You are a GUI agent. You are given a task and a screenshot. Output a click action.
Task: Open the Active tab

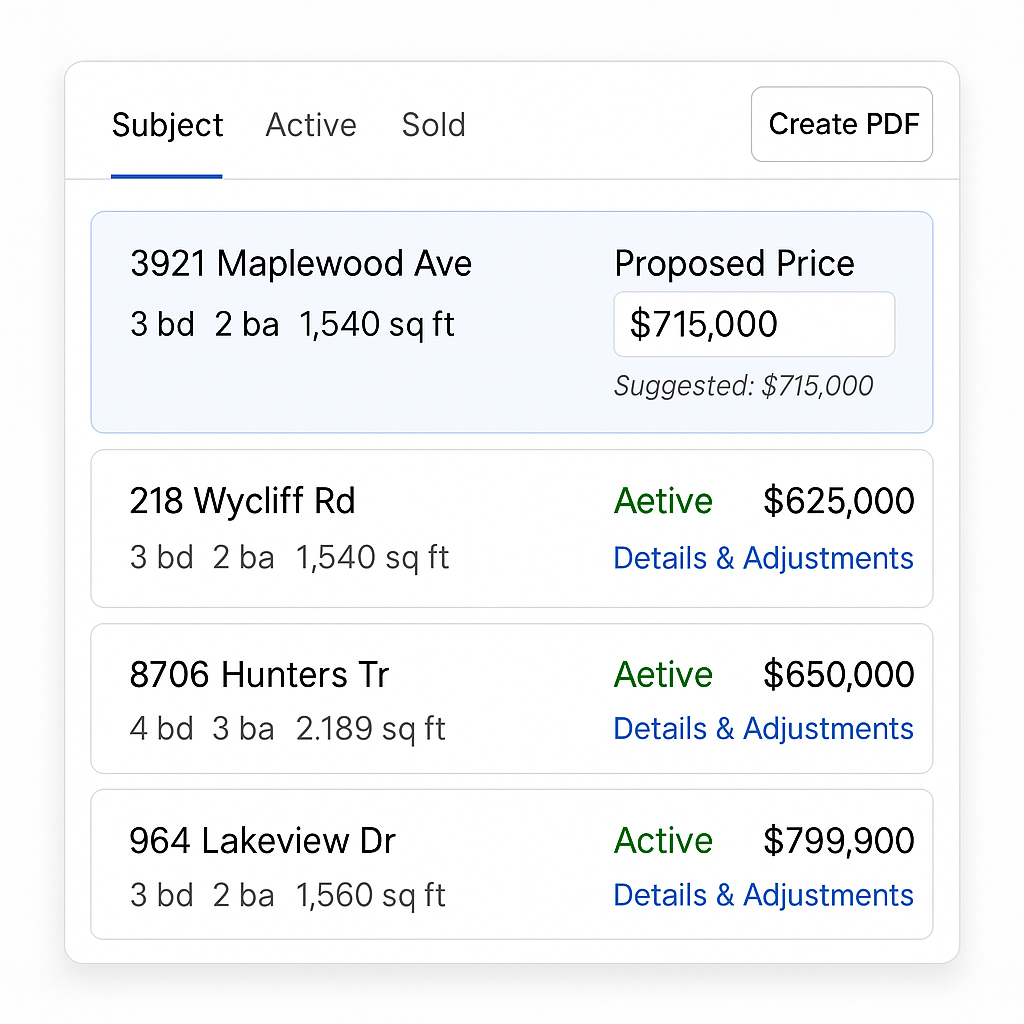point(311,126)
